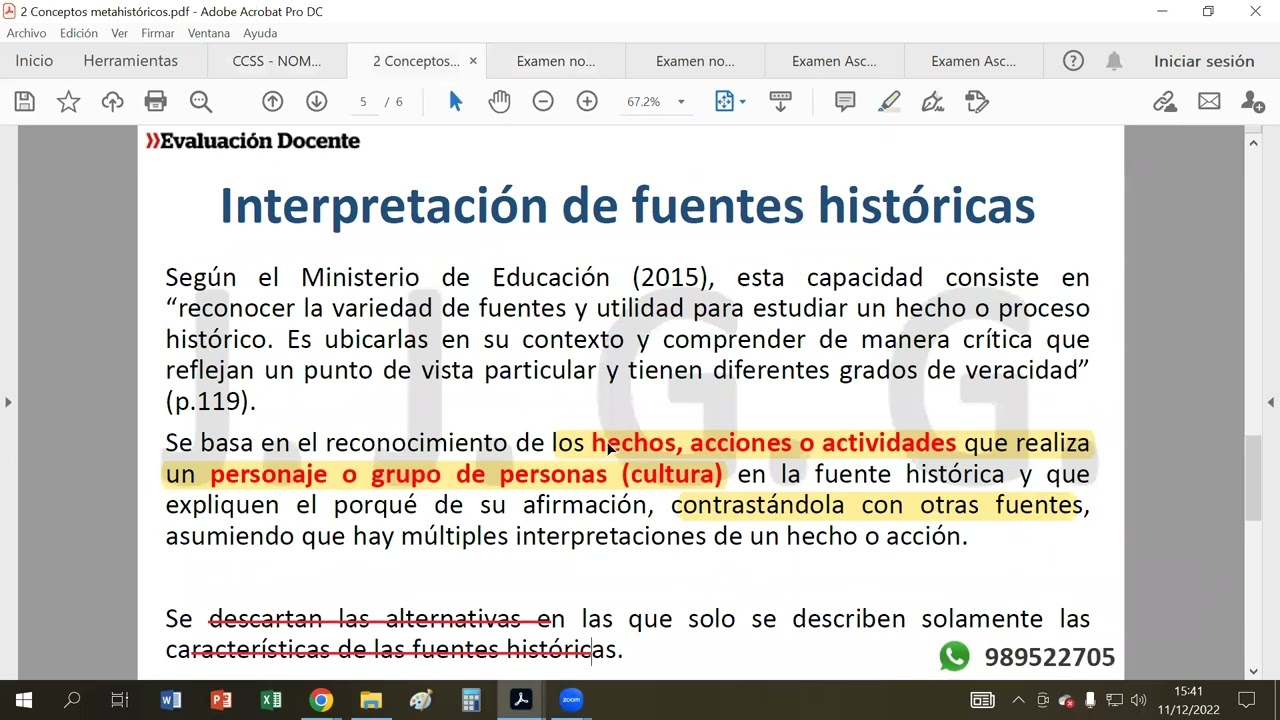Viewport: 1280px width, 720px height.
Task: Activate the Selection arrow tool
Action: 455,101
